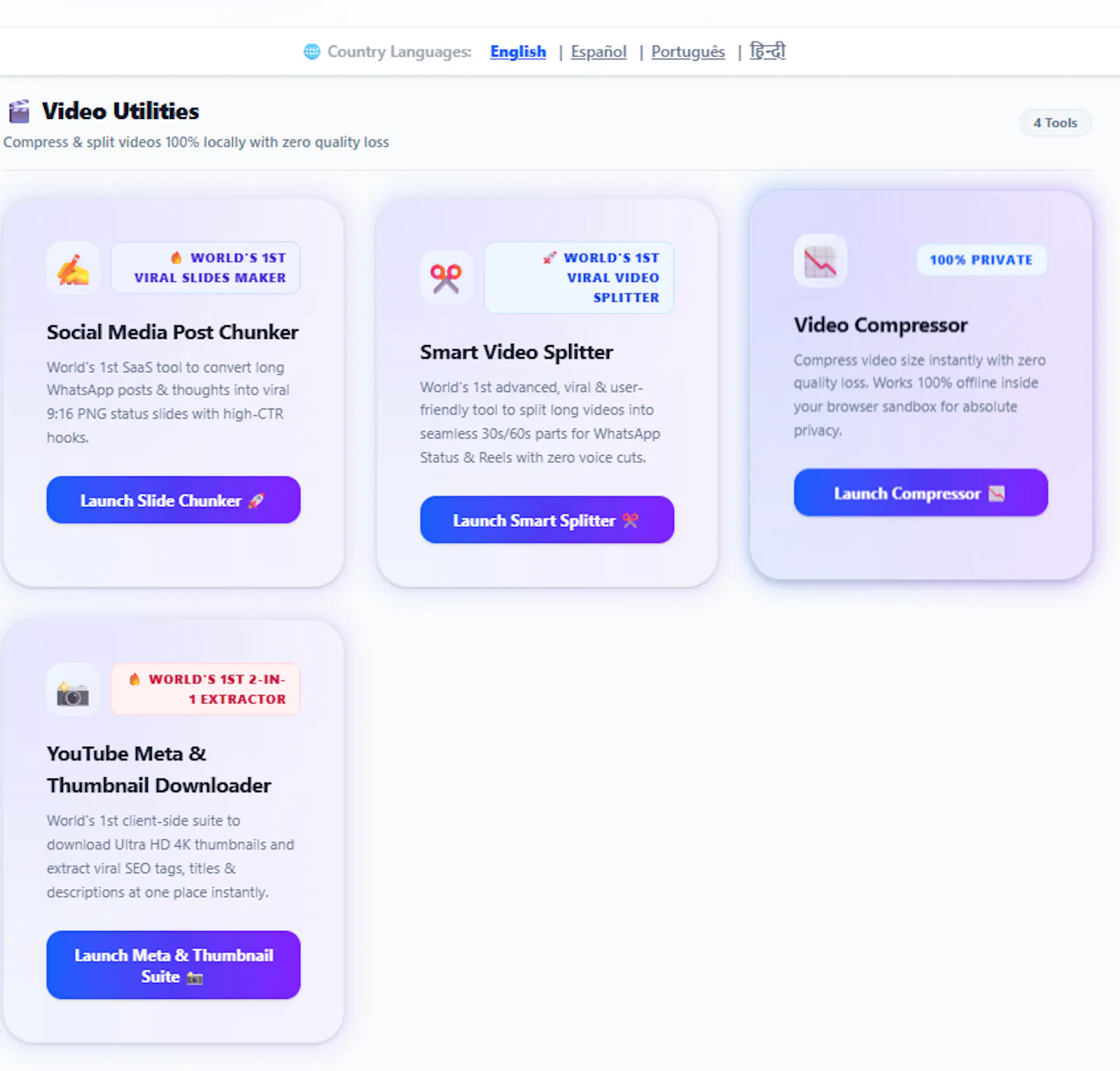Image resolution: width=1120 pixels, height=1071 pixels.
Task: Launch the Smart Splitter tool
Action: point(547,520)
